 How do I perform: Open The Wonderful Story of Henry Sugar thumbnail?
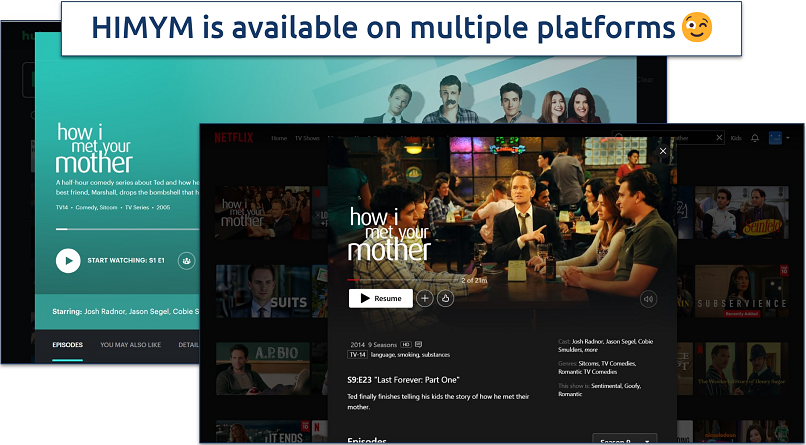click(742, 368)
